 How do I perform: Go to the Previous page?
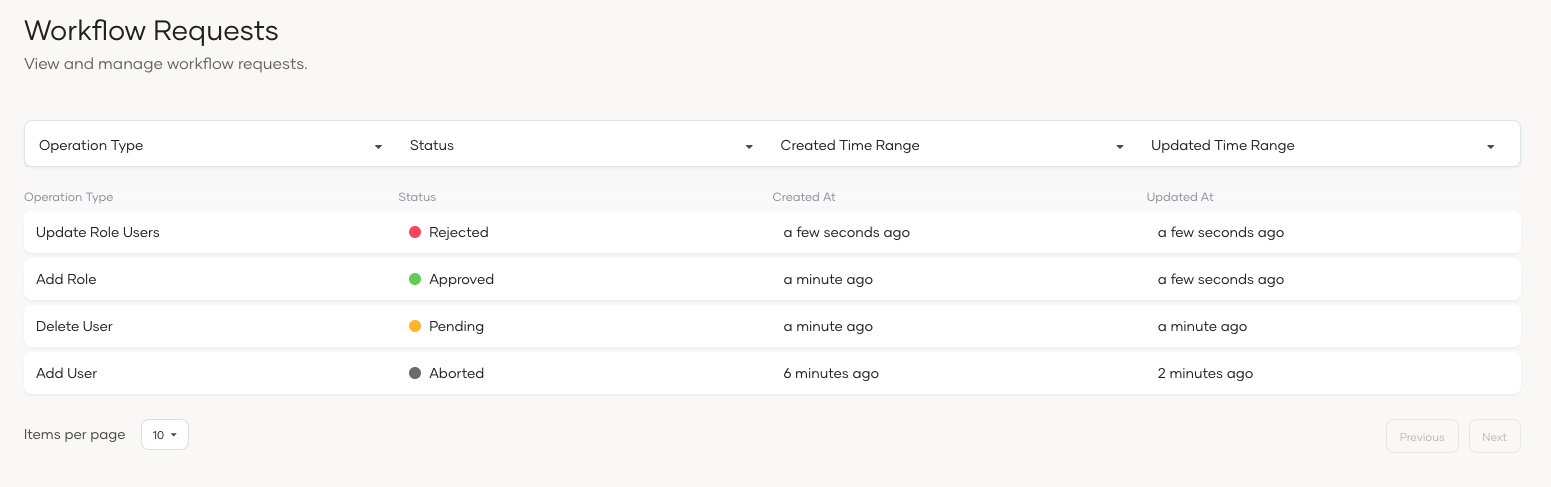point(1421,437)
